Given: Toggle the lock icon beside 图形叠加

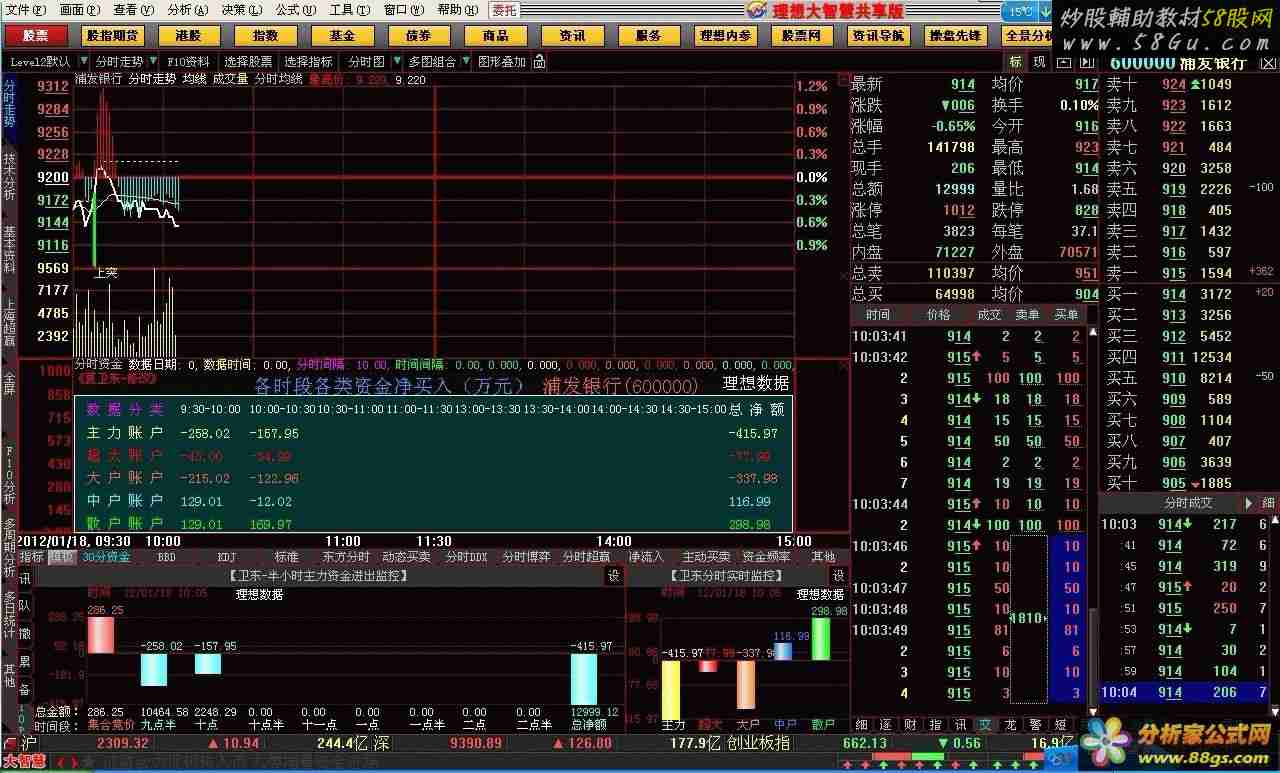Looking at the screenshot, I should (539, 62).
